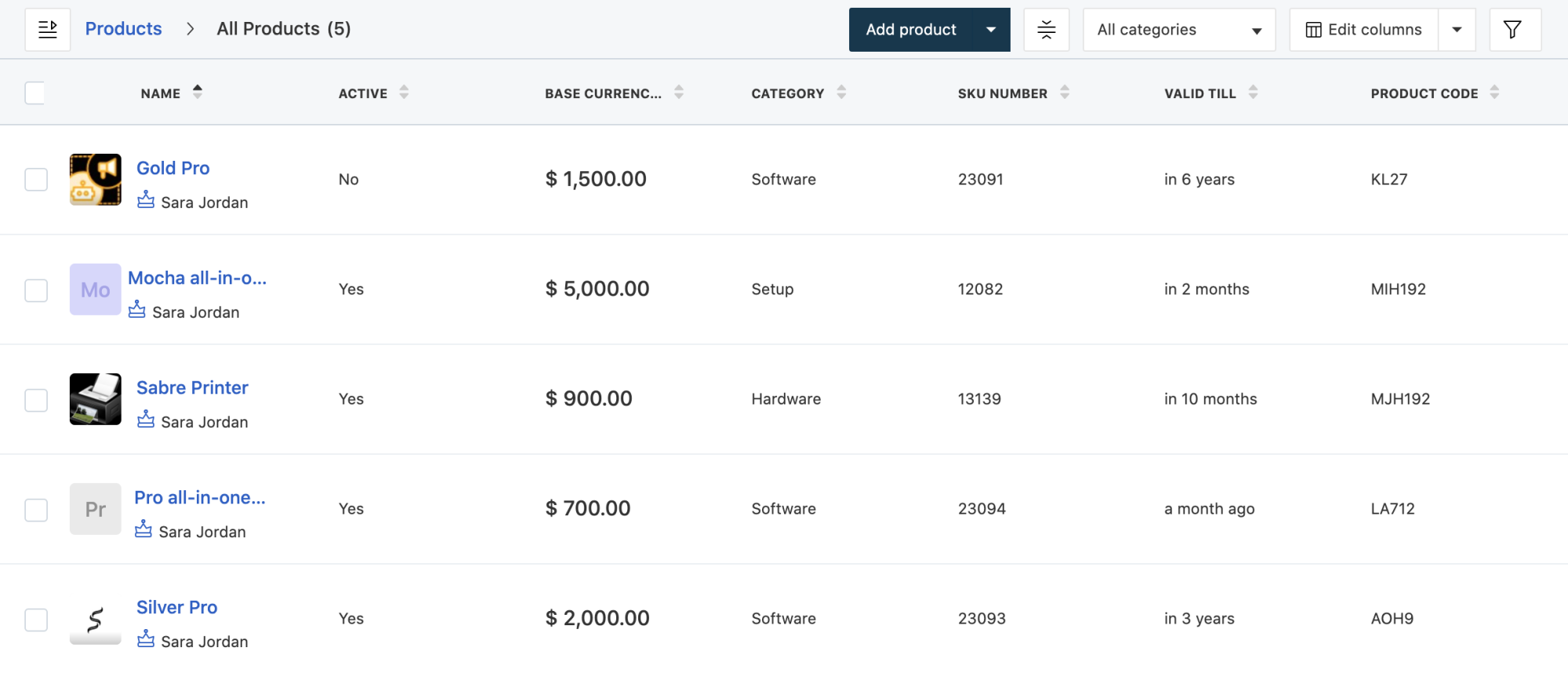Click the Active column header
1568x673 pixels.
[363, 93]
